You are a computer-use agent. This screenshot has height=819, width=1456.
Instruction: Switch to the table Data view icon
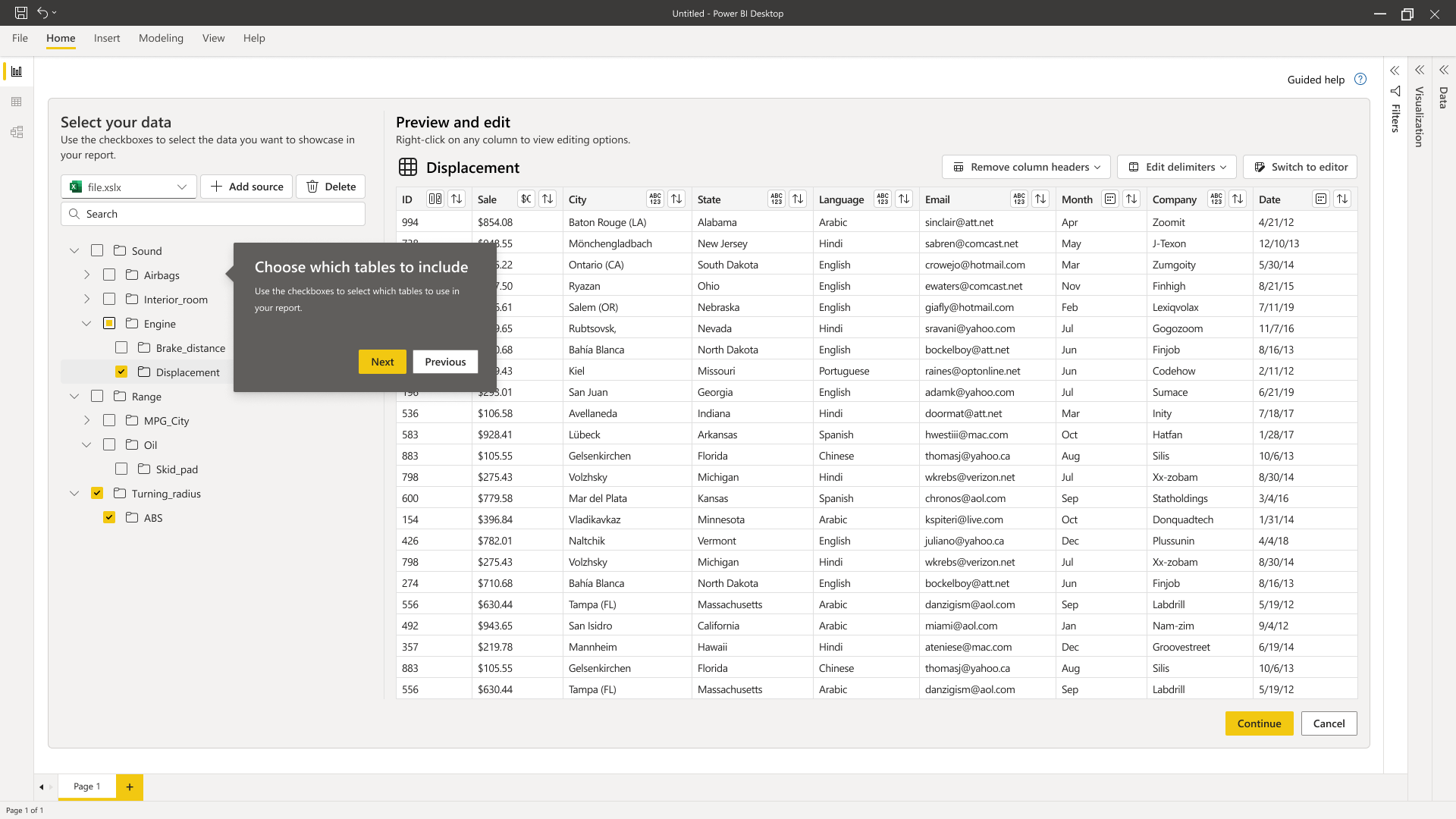point(17,102)
